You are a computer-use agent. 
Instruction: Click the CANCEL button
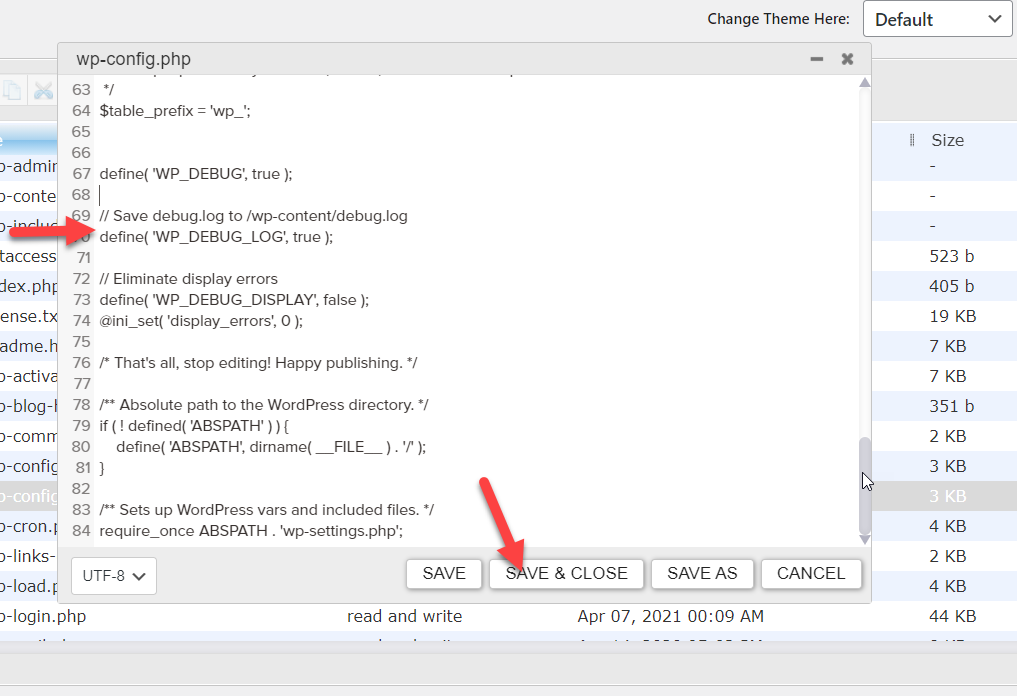pos(811,573)
